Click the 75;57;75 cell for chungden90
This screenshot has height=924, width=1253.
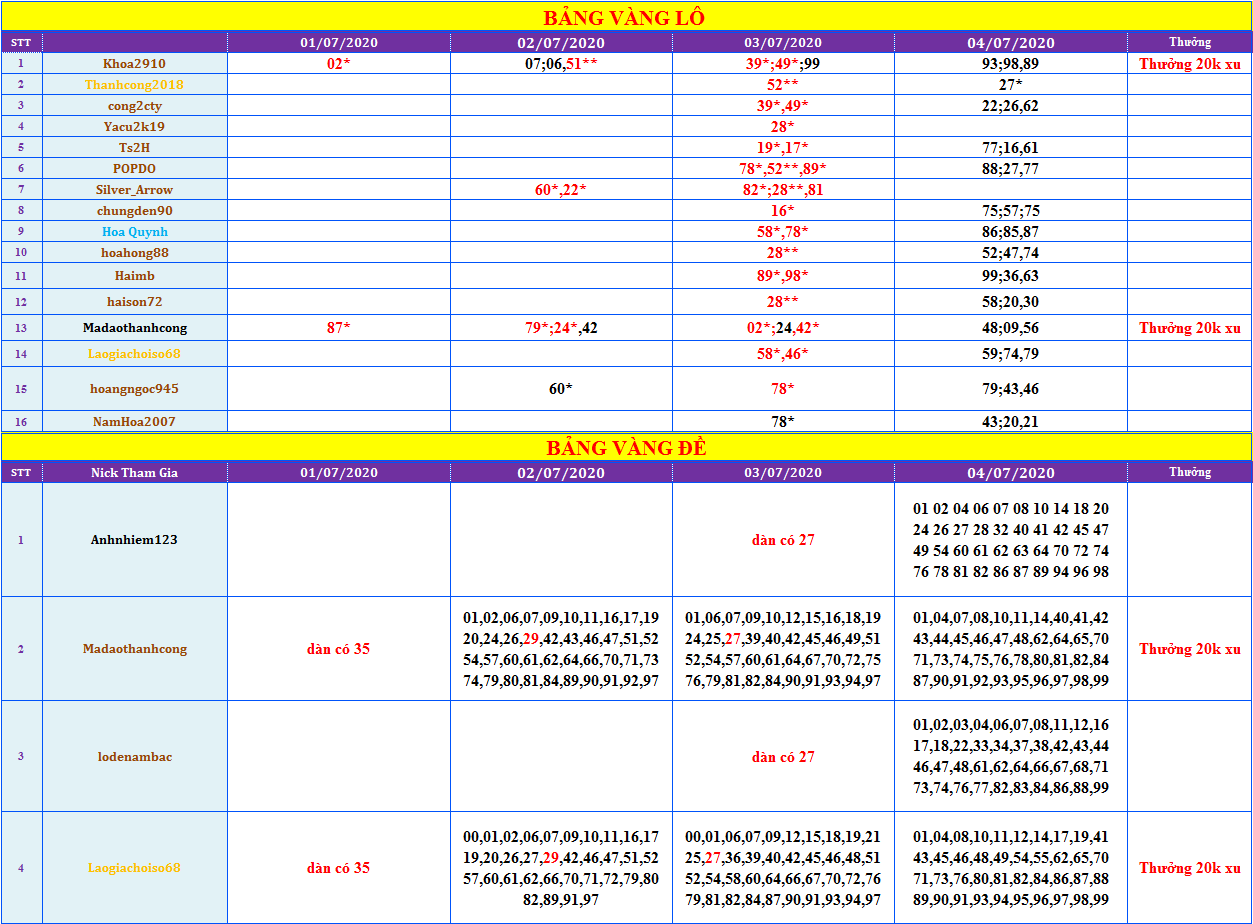click(1011, 211)
